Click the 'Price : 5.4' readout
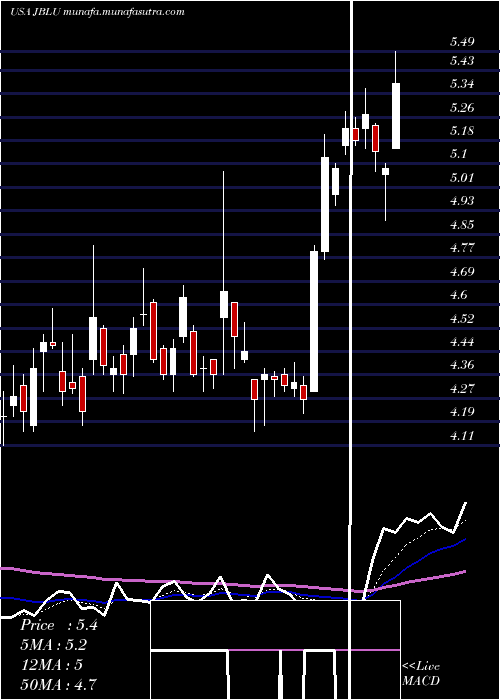This screenshot has height=700, width=500. pyautogui.click(x=58, y=625)
